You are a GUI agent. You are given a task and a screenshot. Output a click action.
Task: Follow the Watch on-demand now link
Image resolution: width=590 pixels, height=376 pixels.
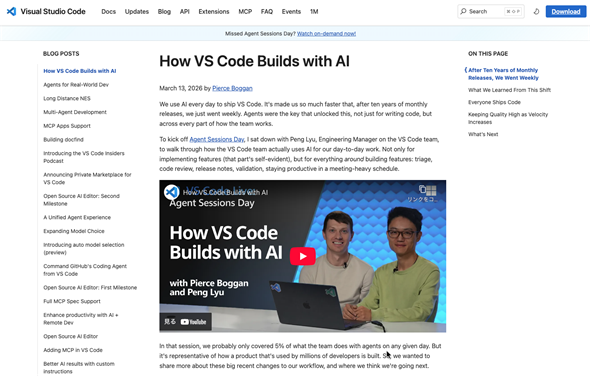click(x=326, y=33)
